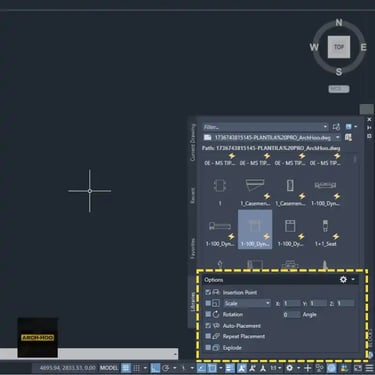Toggle snap mode dotted-grid icon in status bar
Screen dimensions: 375x375
137,368
